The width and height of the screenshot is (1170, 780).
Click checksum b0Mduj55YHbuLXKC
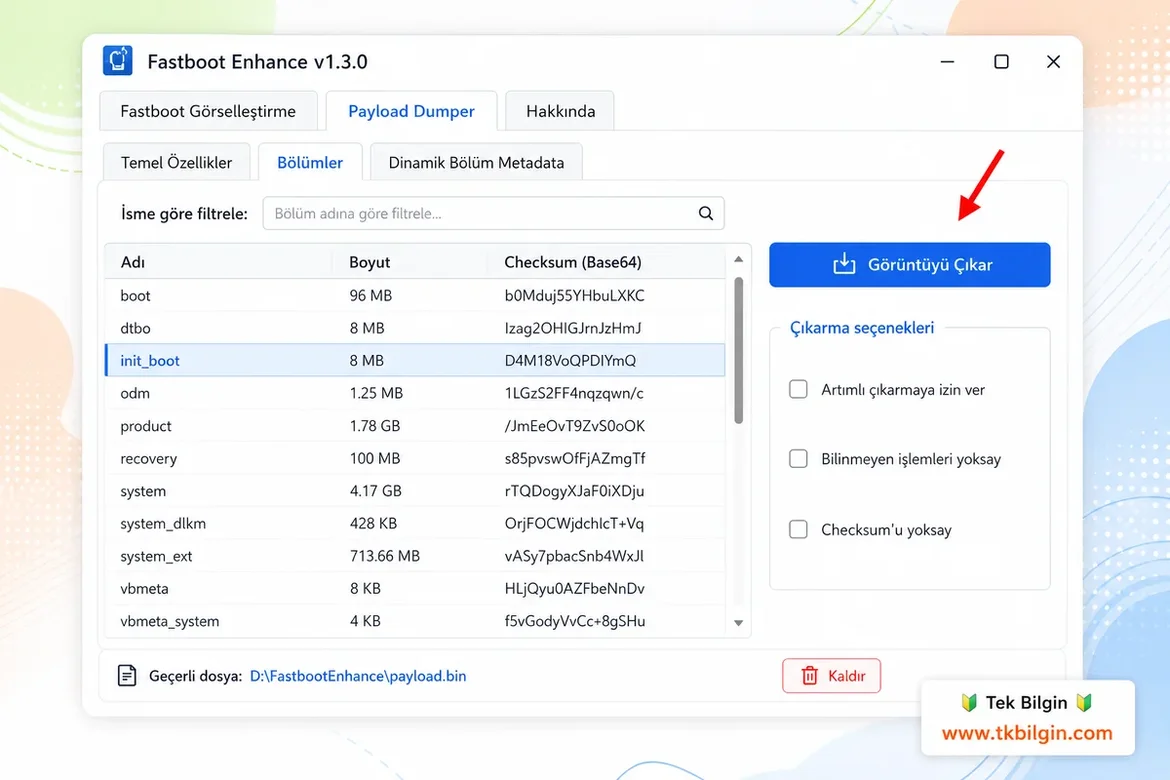(x=575, y=296)
